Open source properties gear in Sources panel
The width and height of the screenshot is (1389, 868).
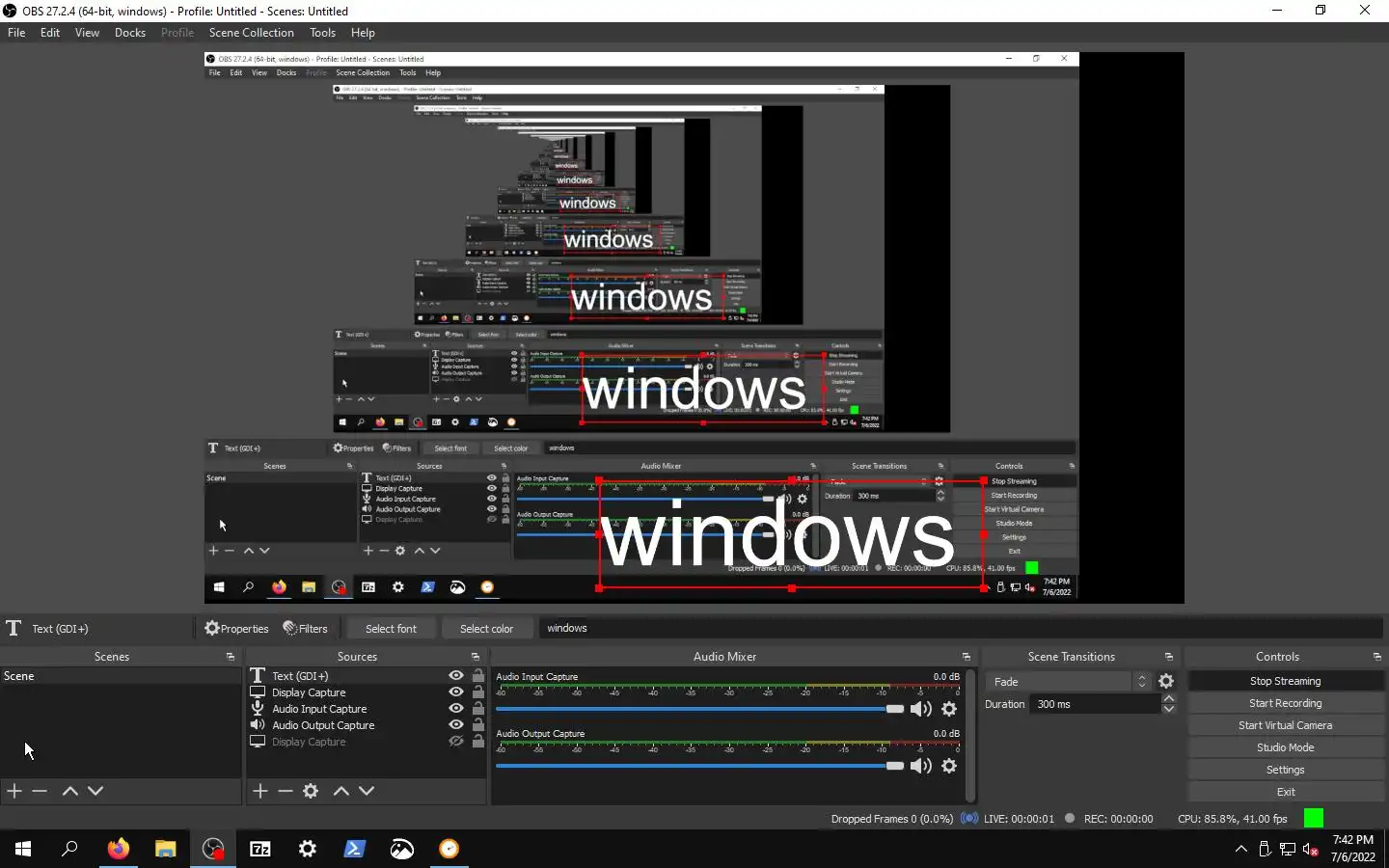(311, 791)
